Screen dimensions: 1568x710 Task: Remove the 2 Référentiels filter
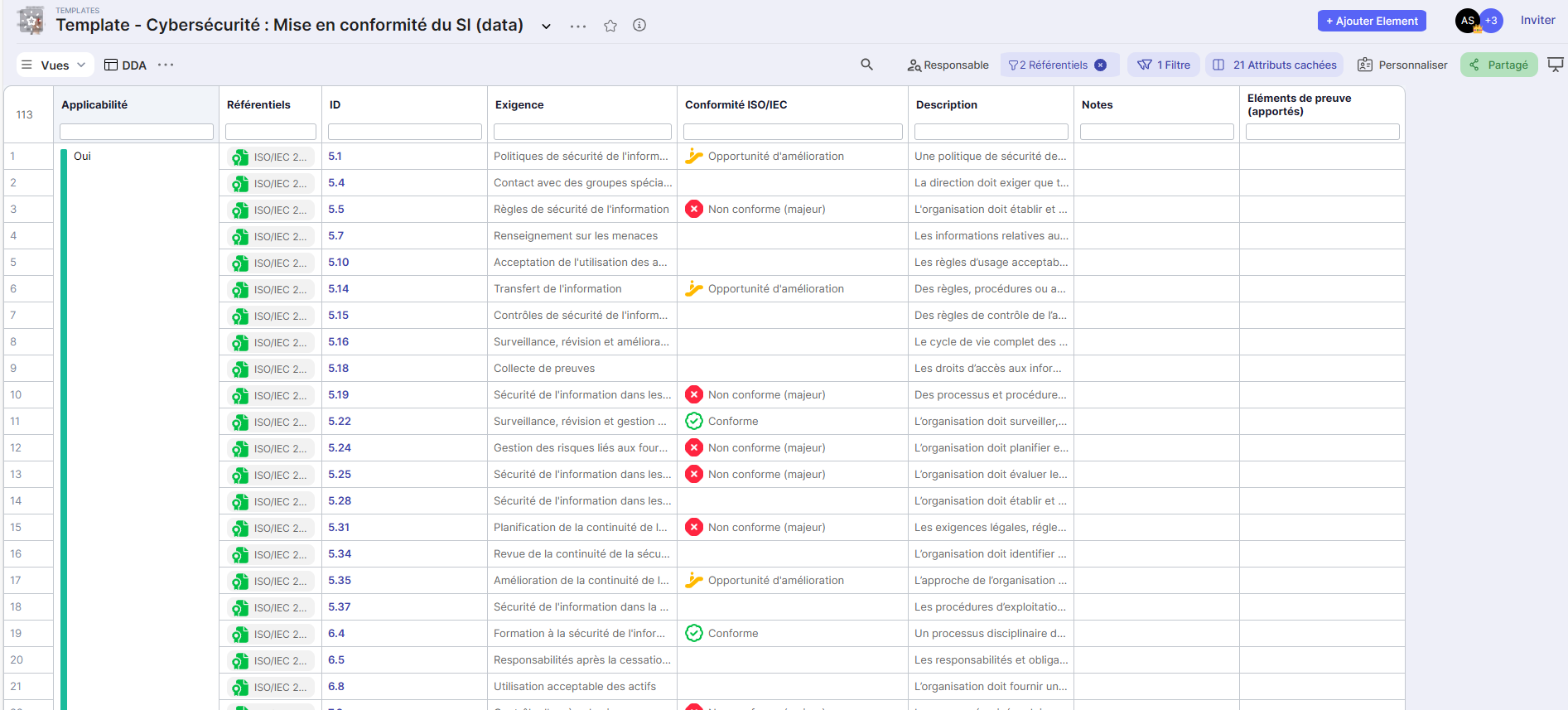point(1101,65)
